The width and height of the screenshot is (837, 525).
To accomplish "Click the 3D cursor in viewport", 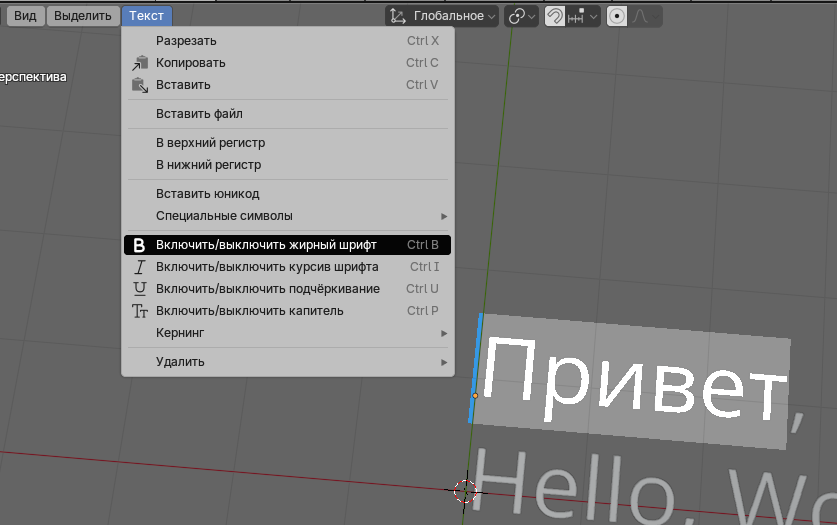I will tap(465, 491).
